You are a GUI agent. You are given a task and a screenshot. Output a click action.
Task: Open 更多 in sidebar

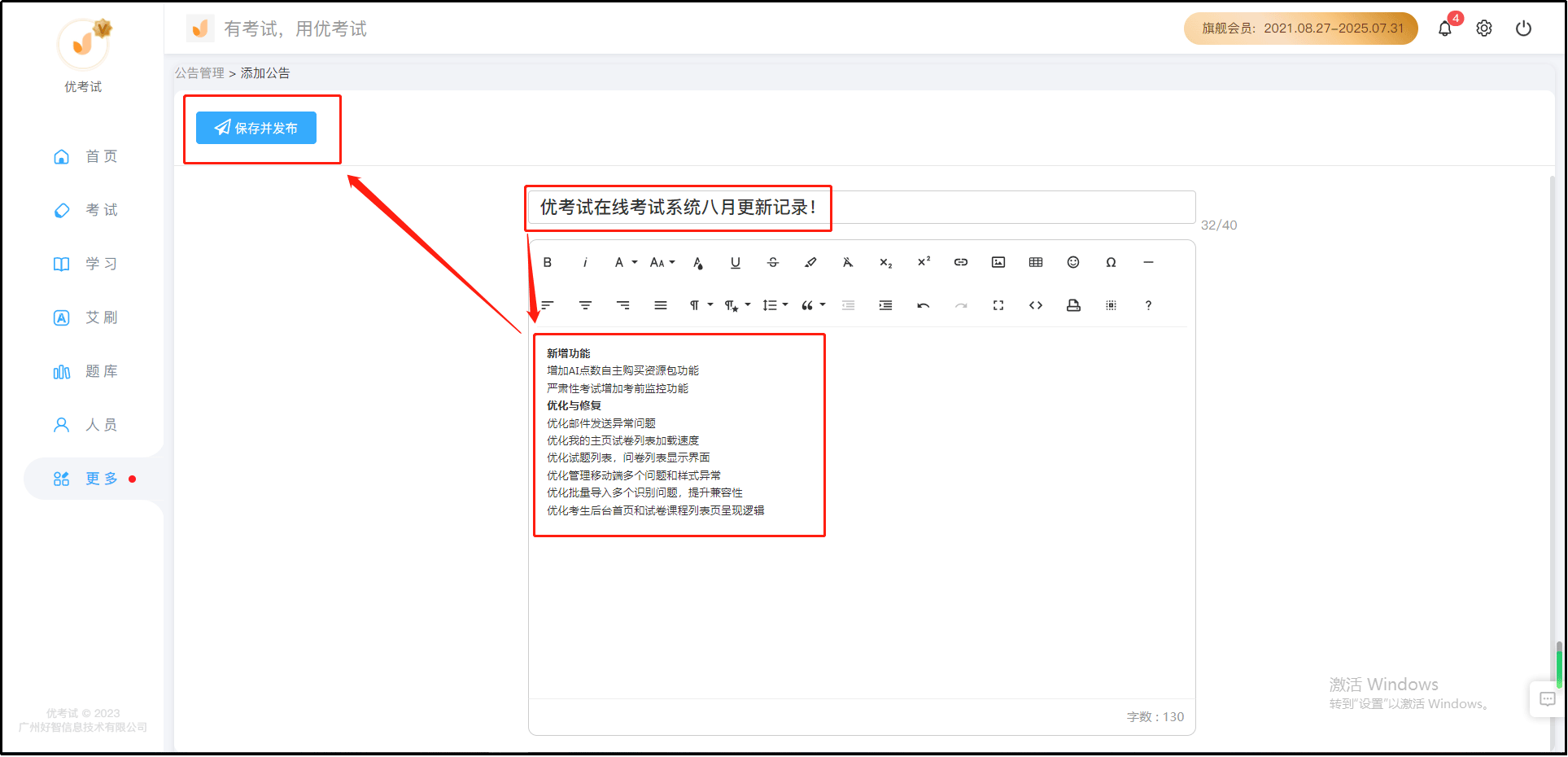(x=94, y=479)
